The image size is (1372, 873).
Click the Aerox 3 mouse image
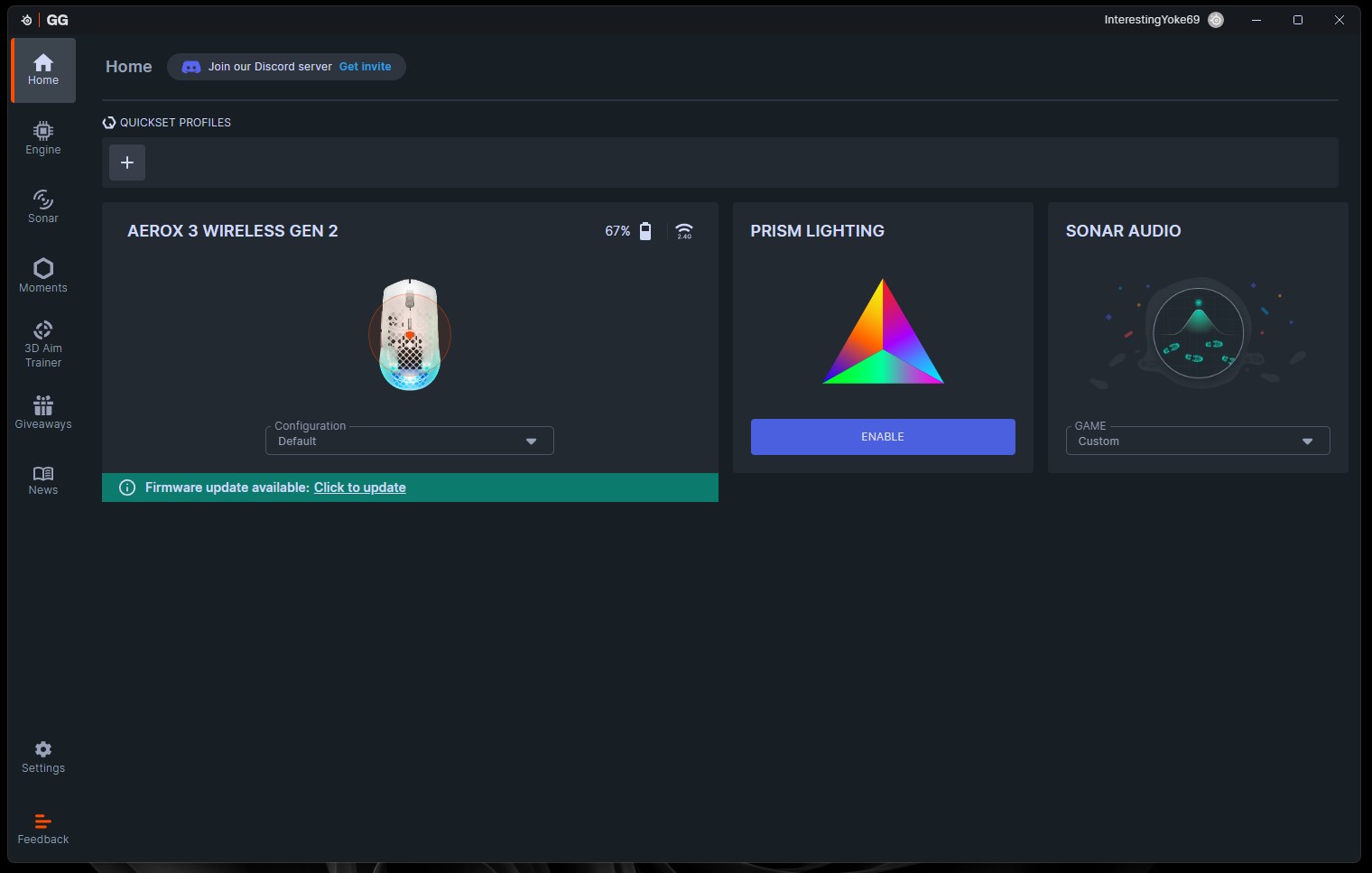[410, 335]
